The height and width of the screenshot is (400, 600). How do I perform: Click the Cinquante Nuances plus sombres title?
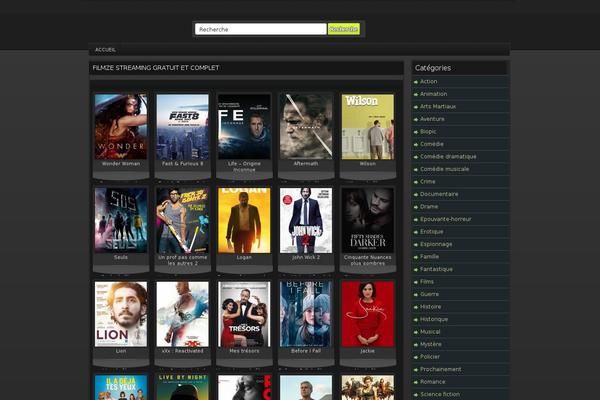(x=367, y=260)
